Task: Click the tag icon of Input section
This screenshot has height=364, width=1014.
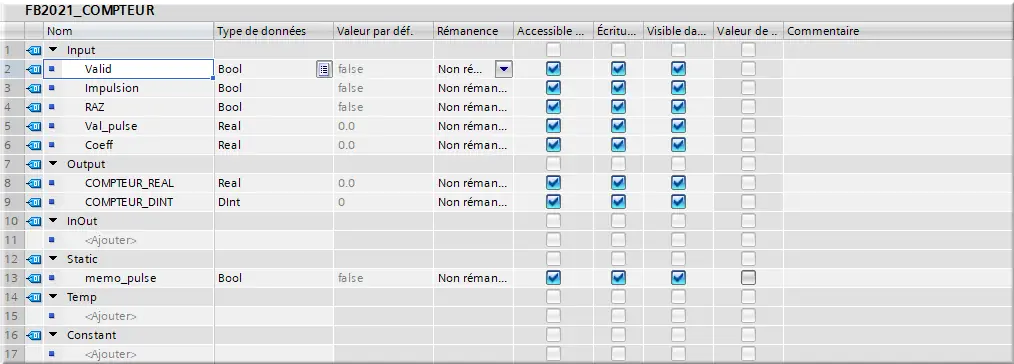Action: pyautogui.click(x=34, y=50)
